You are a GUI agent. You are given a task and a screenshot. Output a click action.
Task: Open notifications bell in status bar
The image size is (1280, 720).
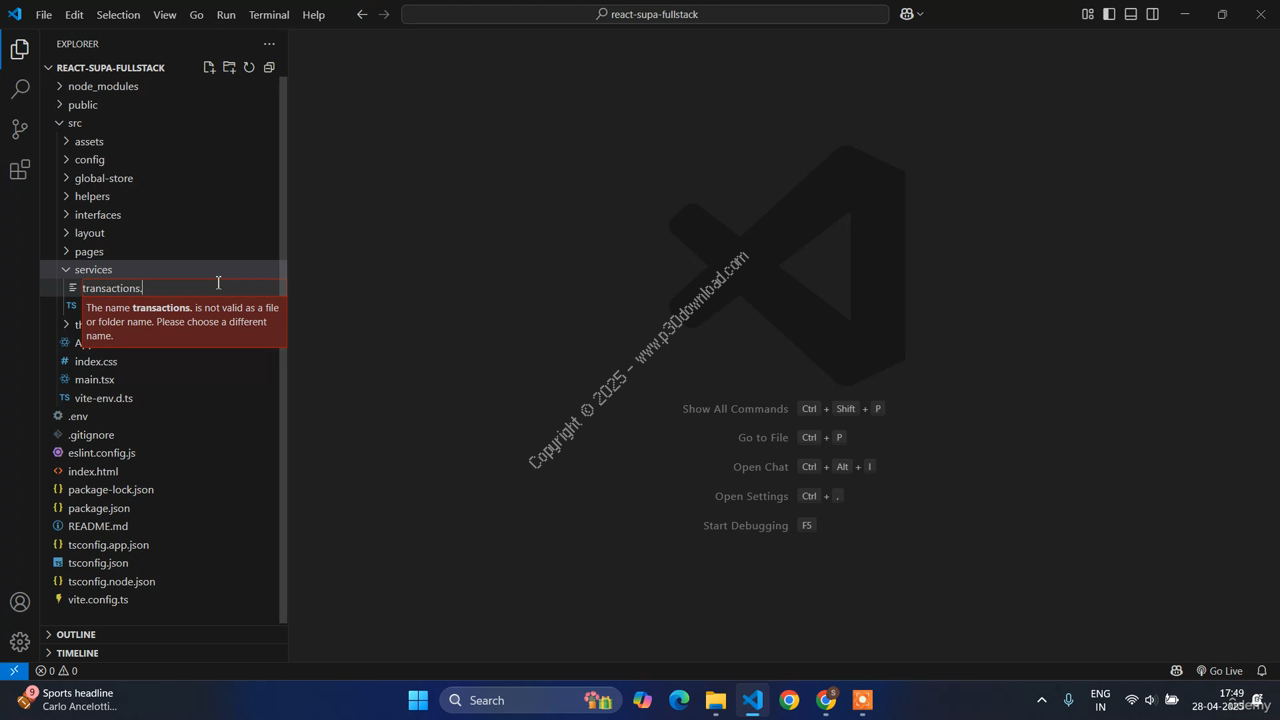click(1262, 671)
